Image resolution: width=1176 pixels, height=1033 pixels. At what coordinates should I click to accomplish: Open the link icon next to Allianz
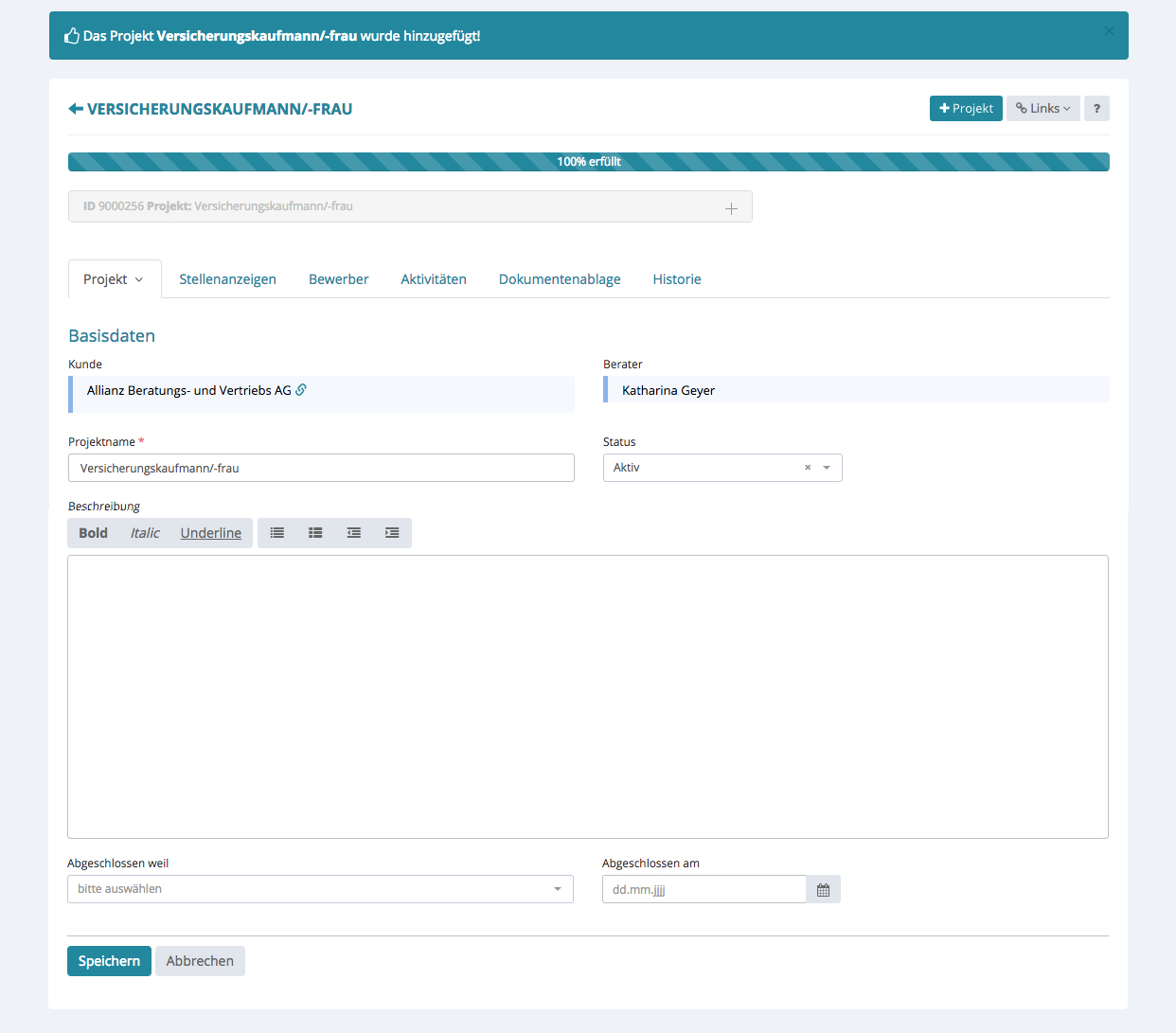(x=301, y=390)
